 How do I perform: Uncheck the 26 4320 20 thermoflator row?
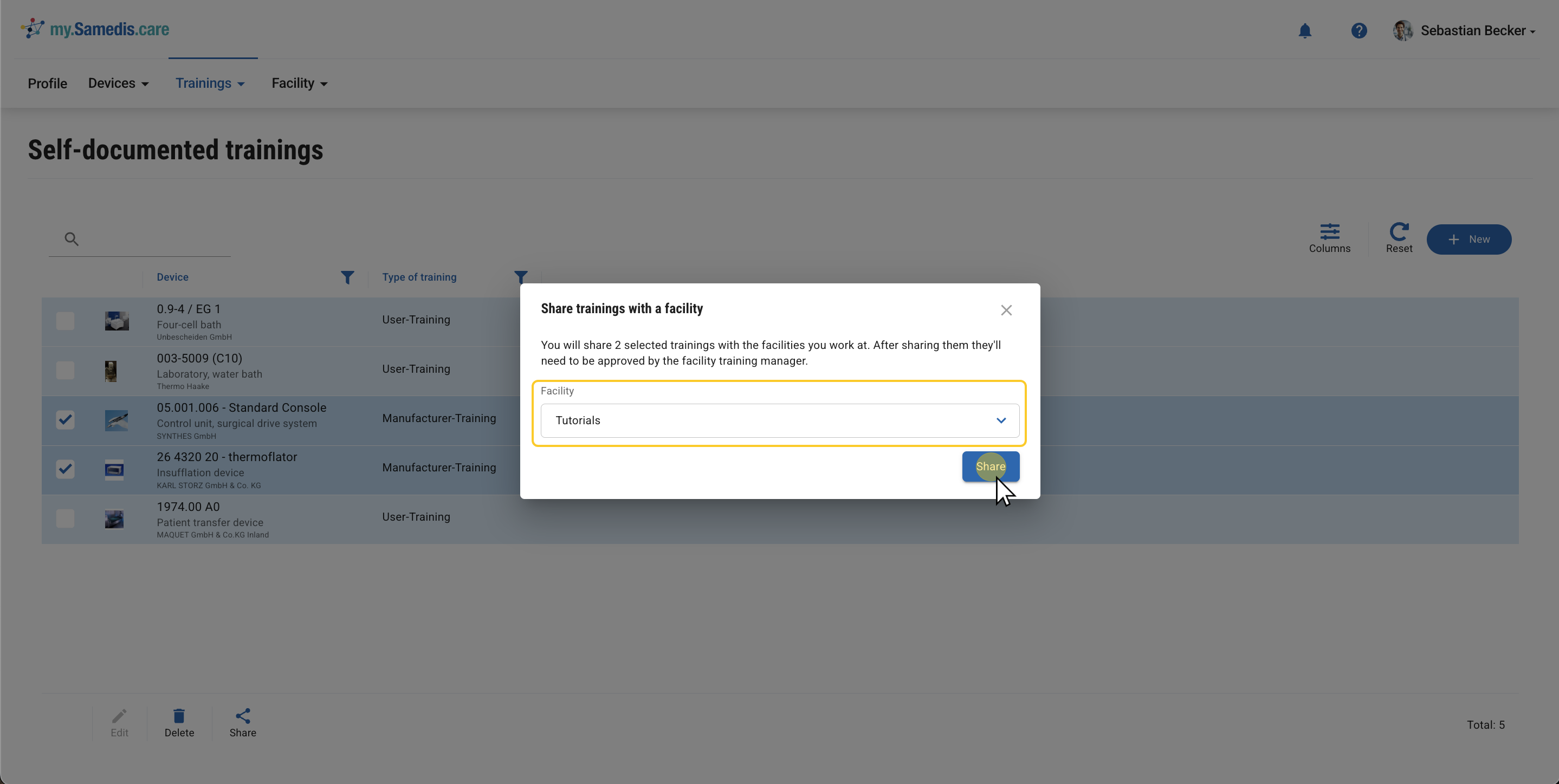66,469
